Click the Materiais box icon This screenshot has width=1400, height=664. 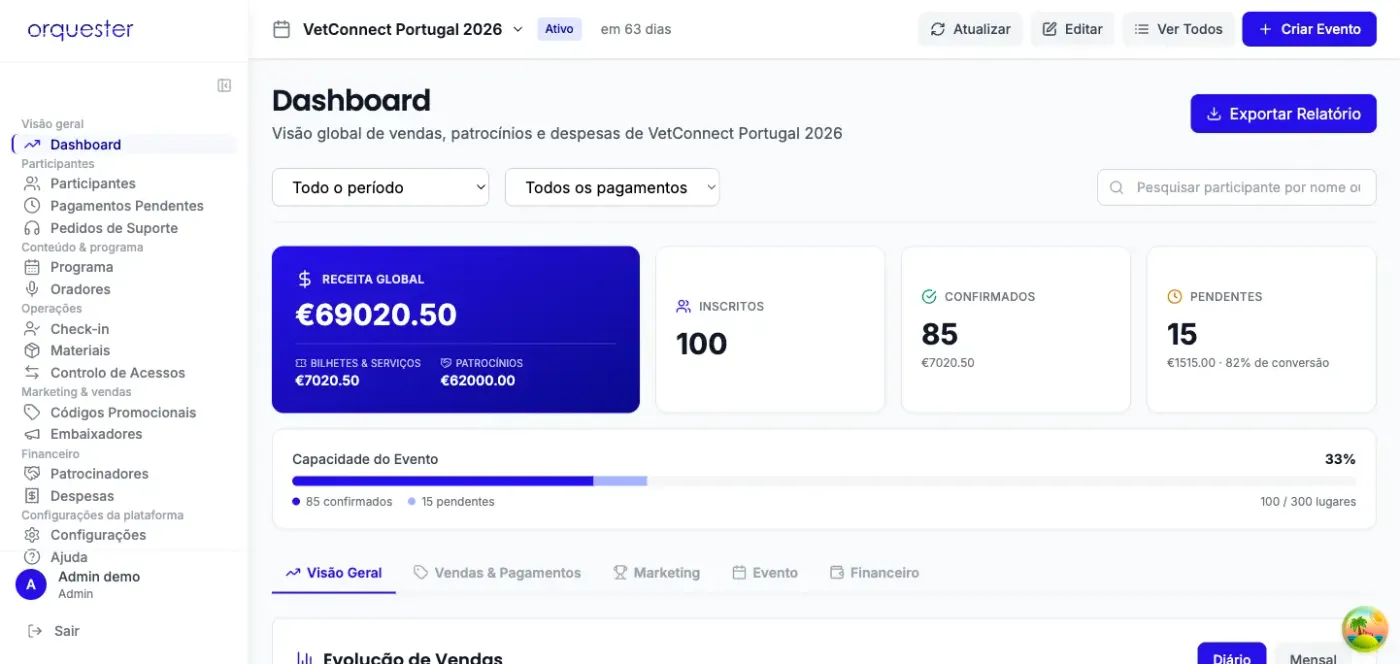32,350
